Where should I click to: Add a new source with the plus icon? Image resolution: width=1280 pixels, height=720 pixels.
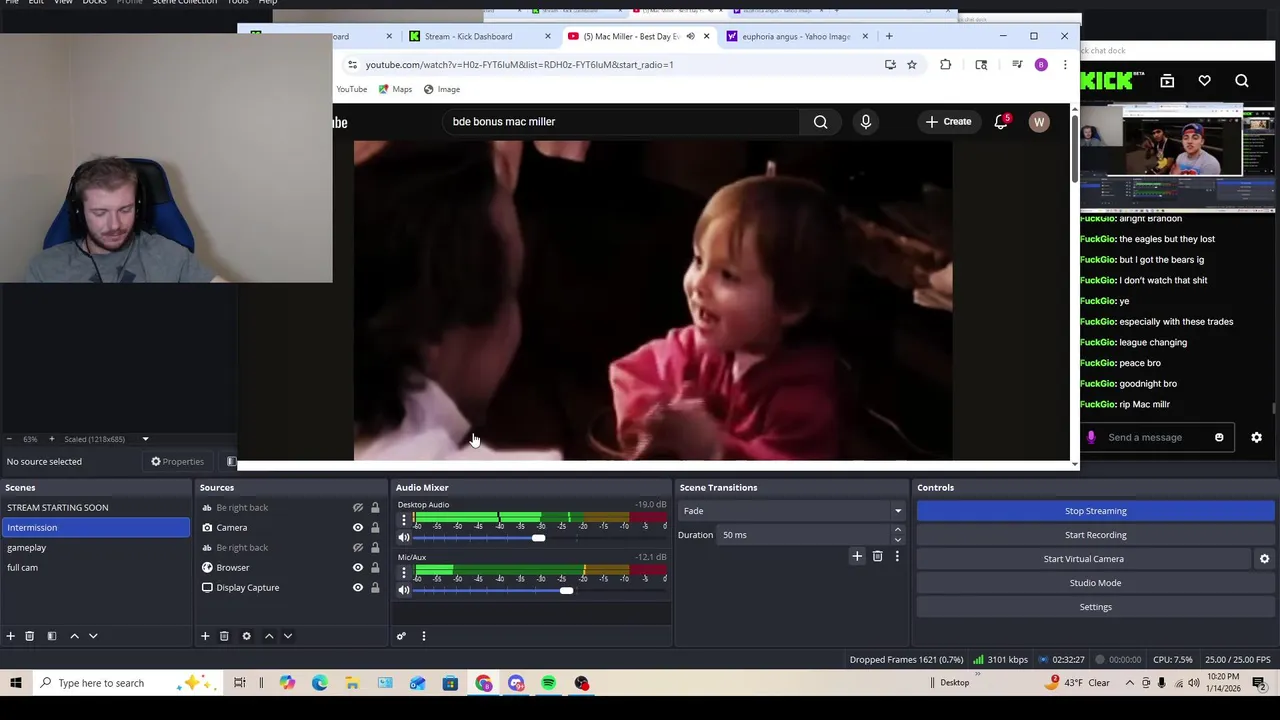click(205, 636)
